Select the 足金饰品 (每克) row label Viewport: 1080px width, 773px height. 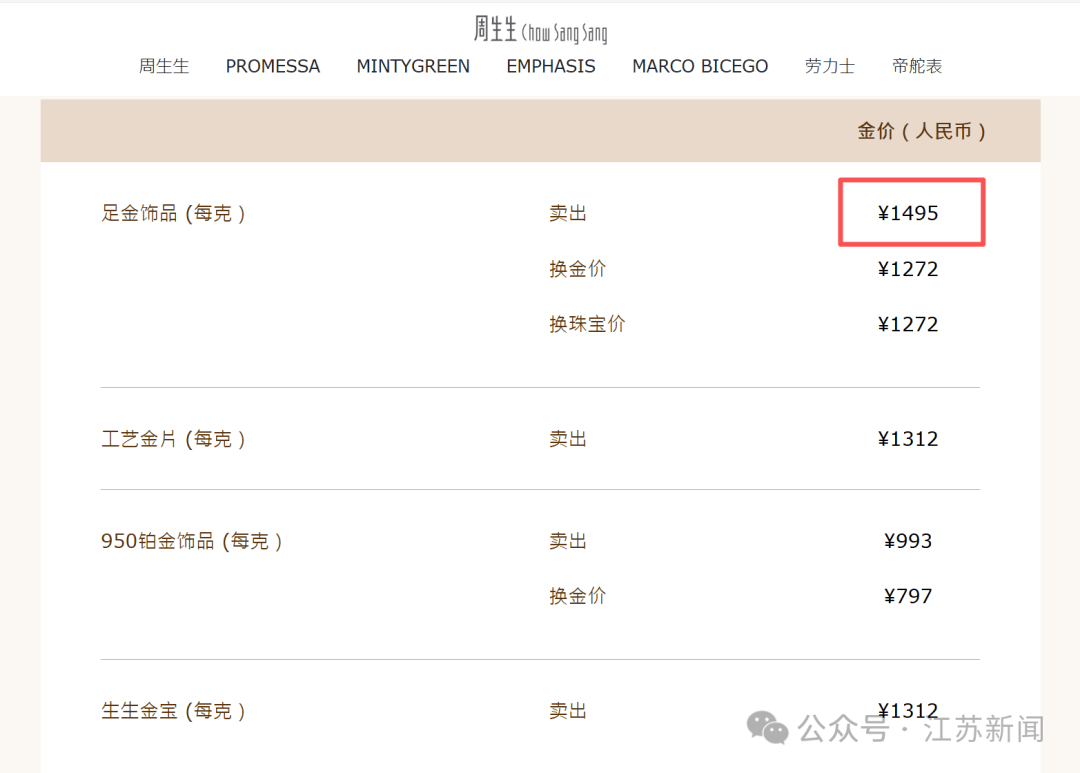point(174,213)
